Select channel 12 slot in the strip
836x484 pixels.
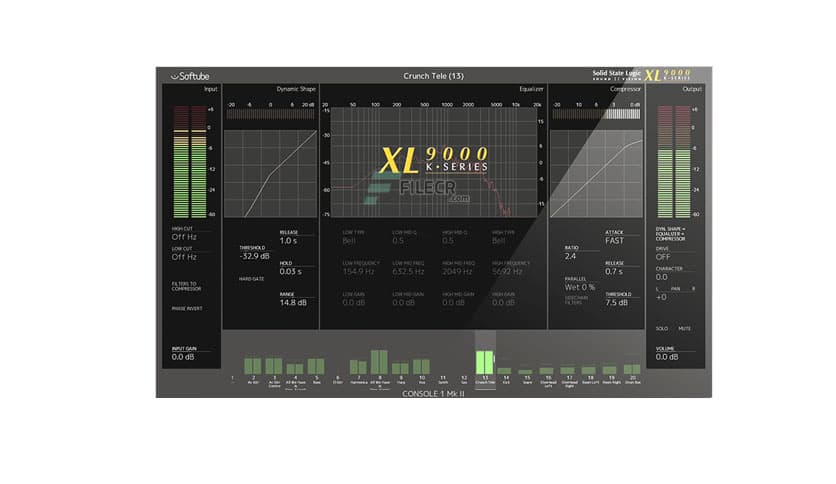click(x=464, y=380)
